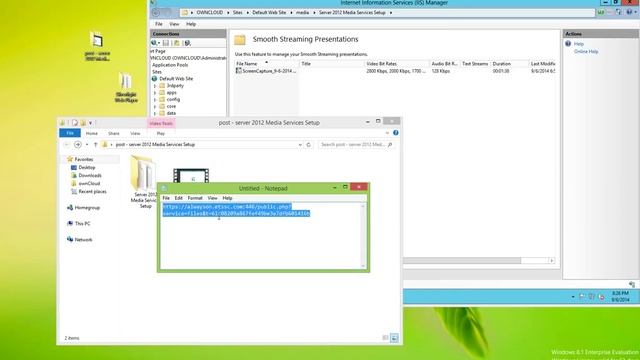640x360 pixels.
Task: Click the IIS Connections globe connect icon
Action: [154, 43]
